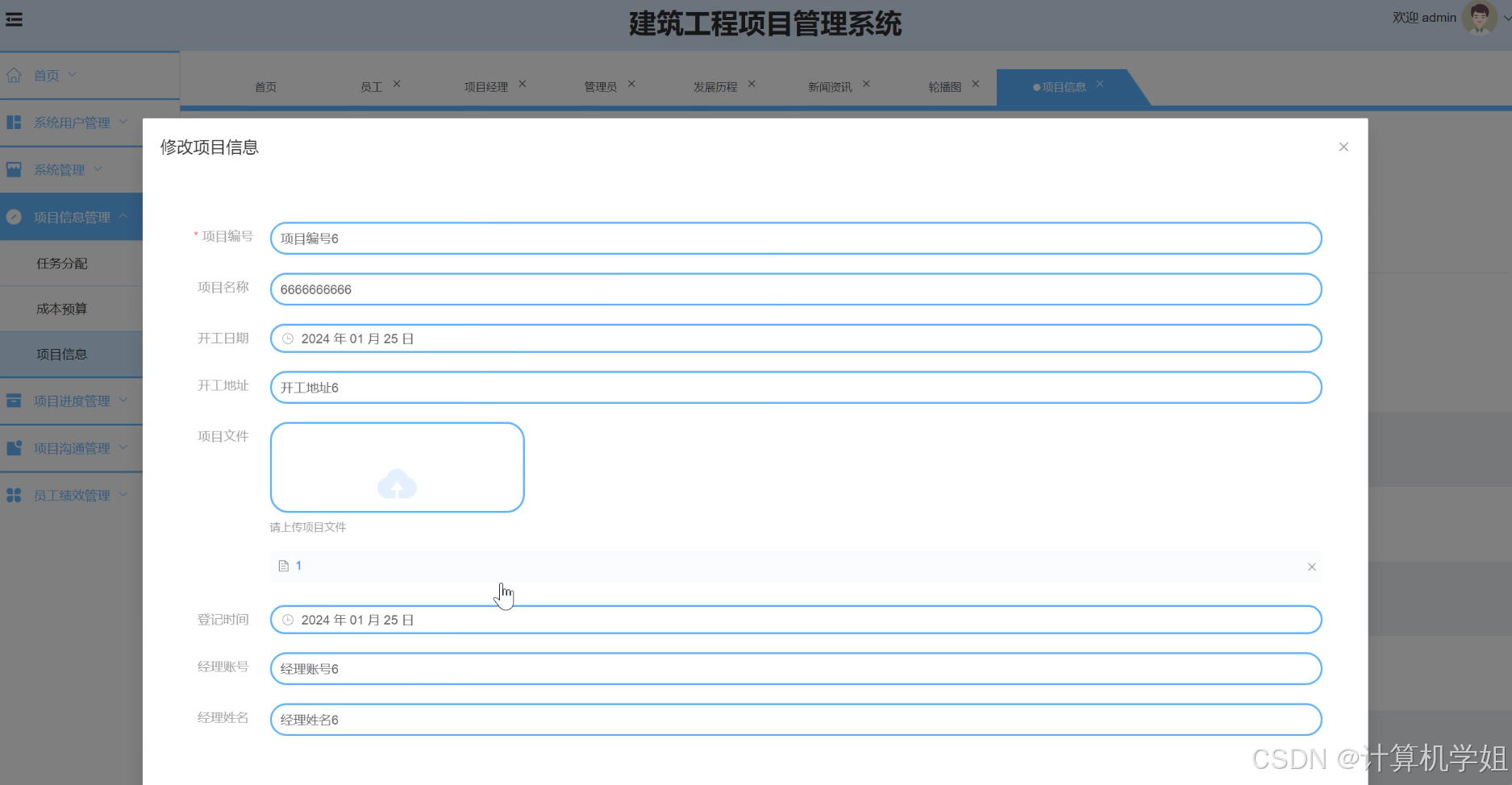Click the 项目进度管理 sidebar icon
The width and height of the screenshot is (1512, 785).
coord(14,401)
